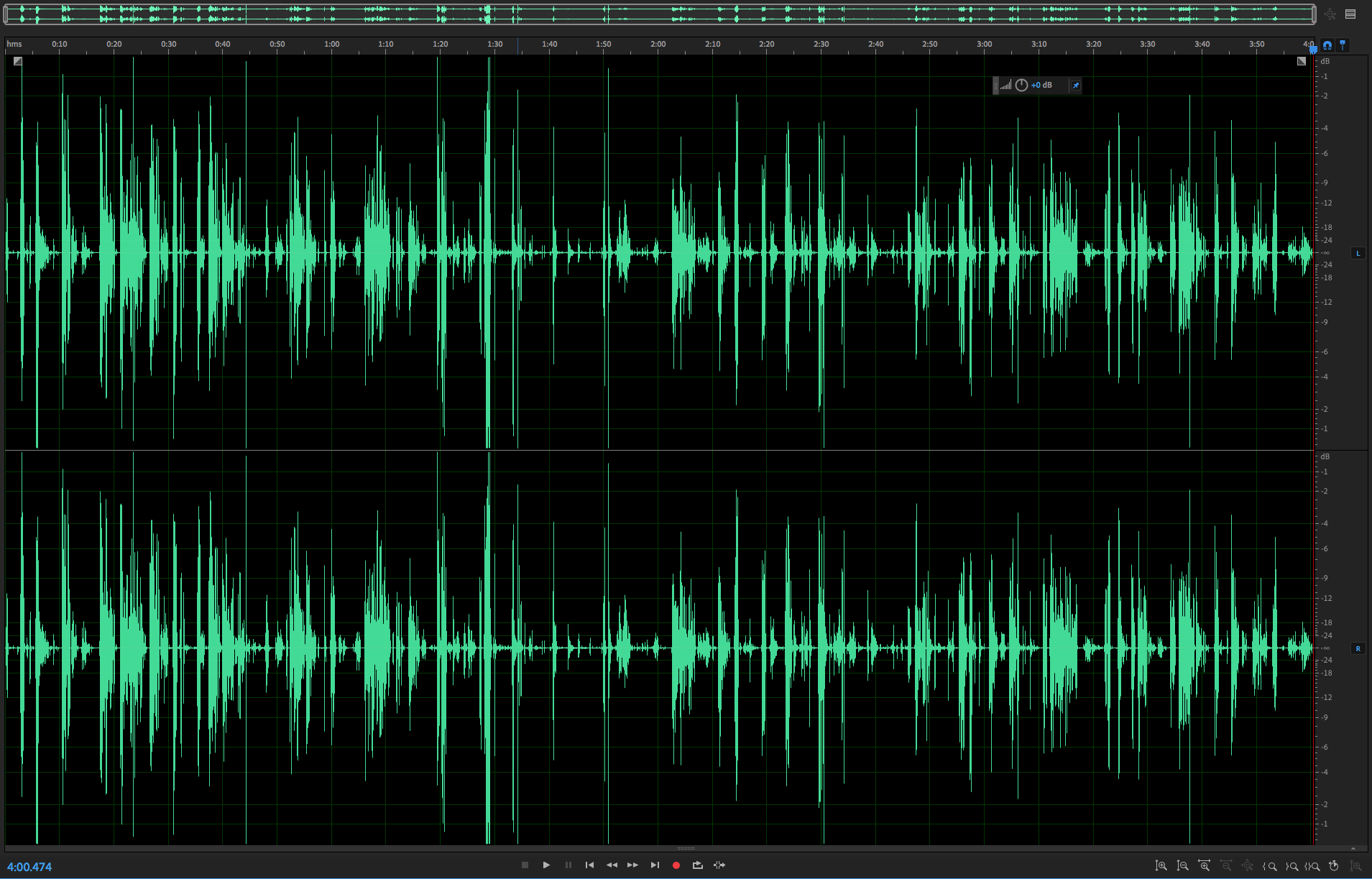1372x879 pixels.
Task: Zoom to selection icon
Action: tap(1312, 866)
